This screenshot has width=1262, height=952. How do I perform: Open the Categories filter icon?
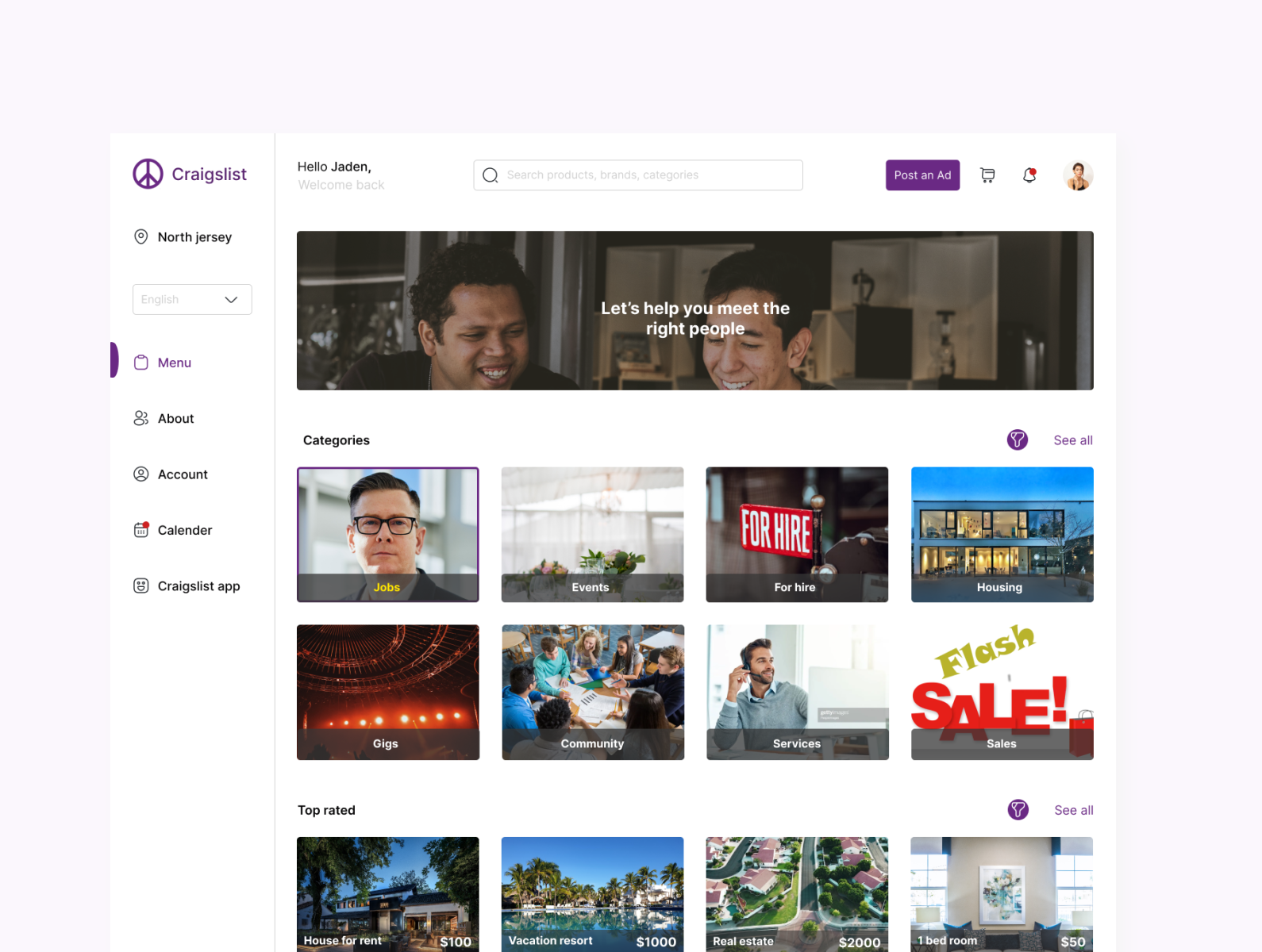1018,440
